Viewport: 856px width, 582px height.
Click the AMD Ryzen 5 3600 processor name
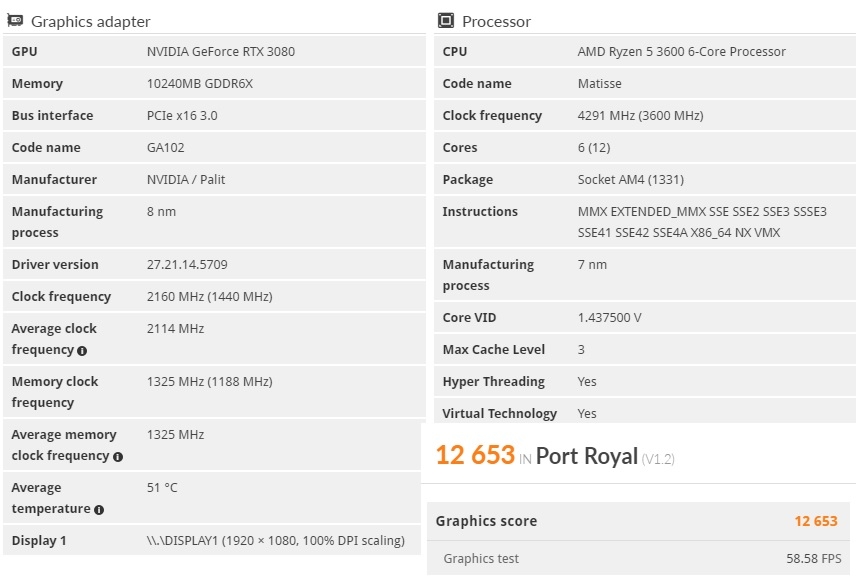pos(681,51)
